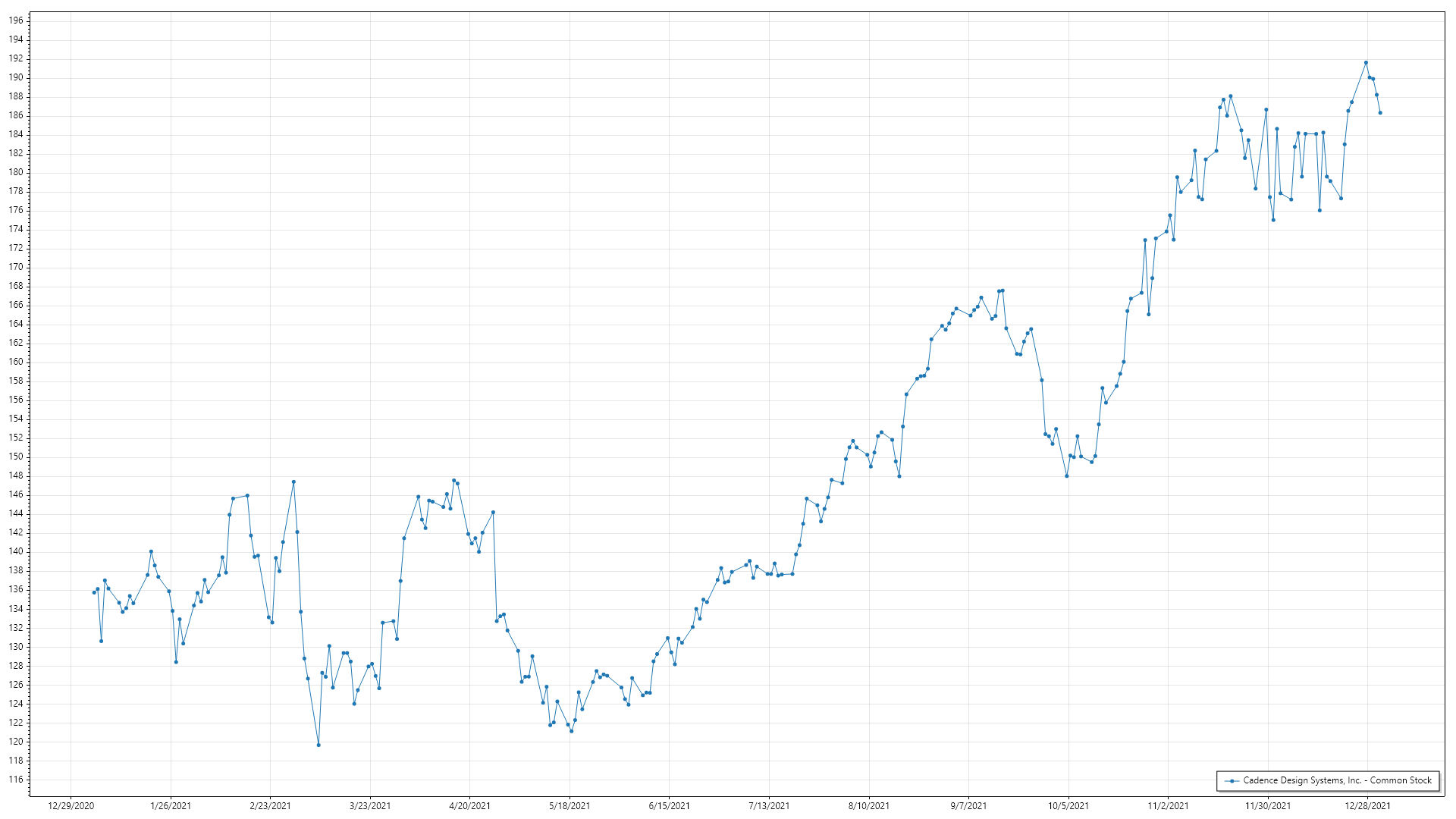Click the 150 y-axis value label
Image resolution: width=1456 pixels, height=819 pixels.
(16, 457)
